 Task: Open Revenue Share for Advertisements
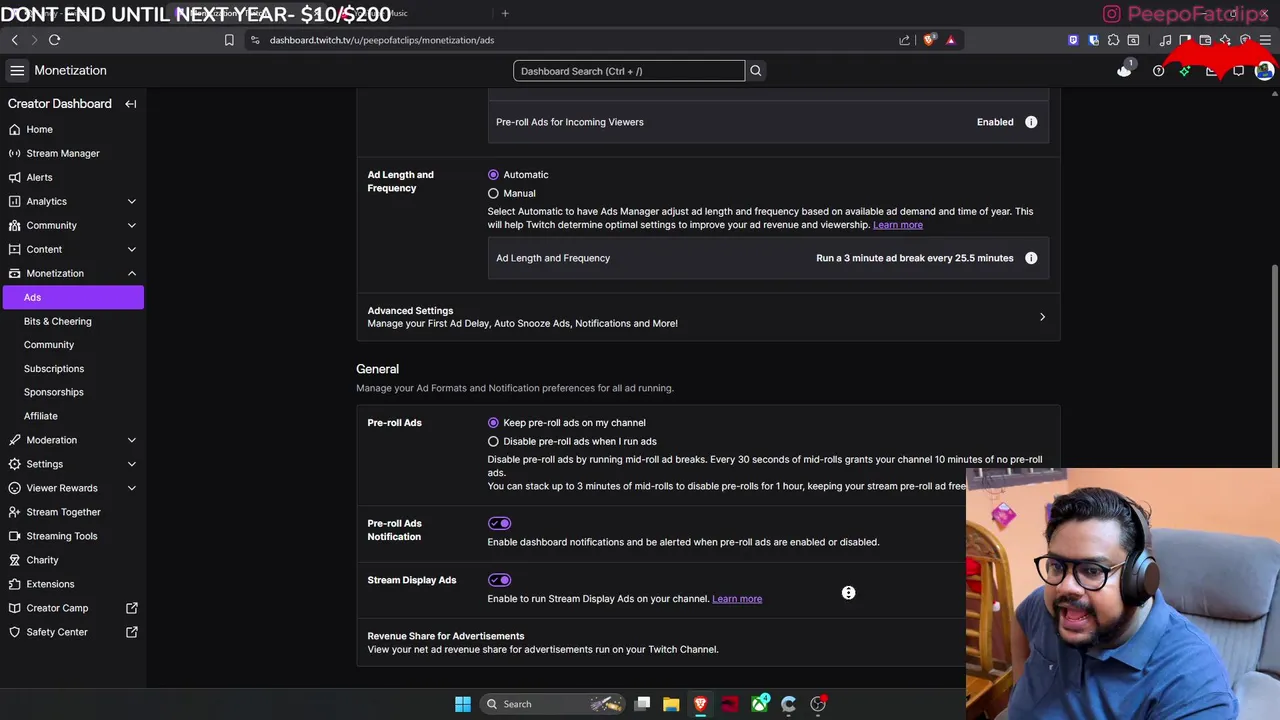[708, 643]
